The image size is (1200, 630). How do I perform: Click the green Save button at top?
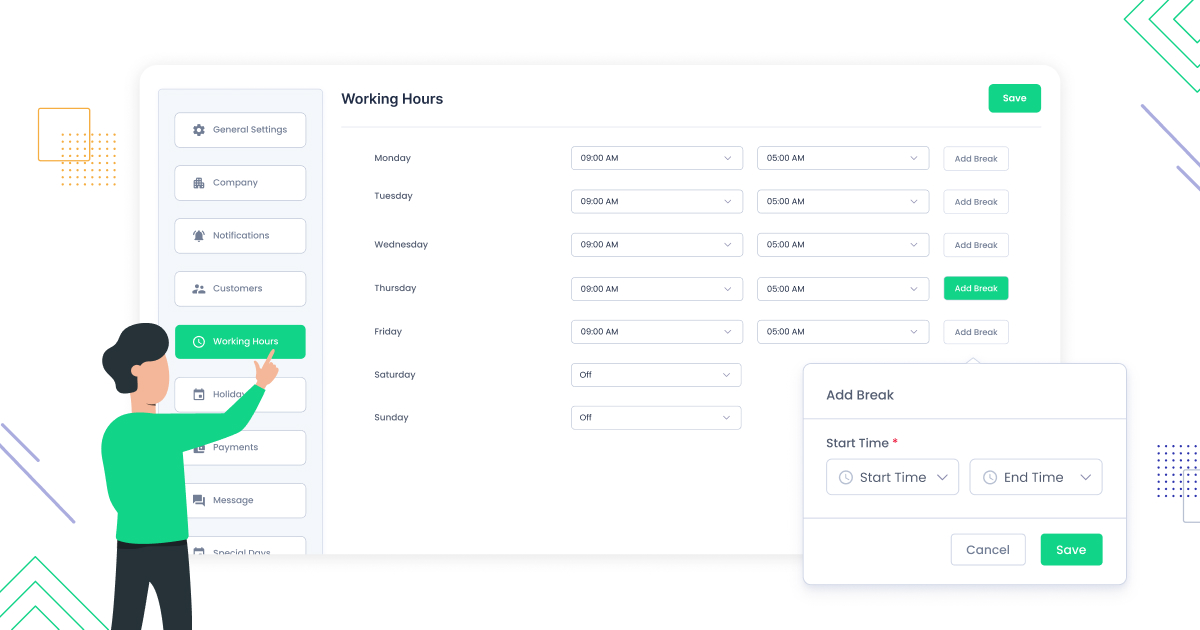point(1014,98)
